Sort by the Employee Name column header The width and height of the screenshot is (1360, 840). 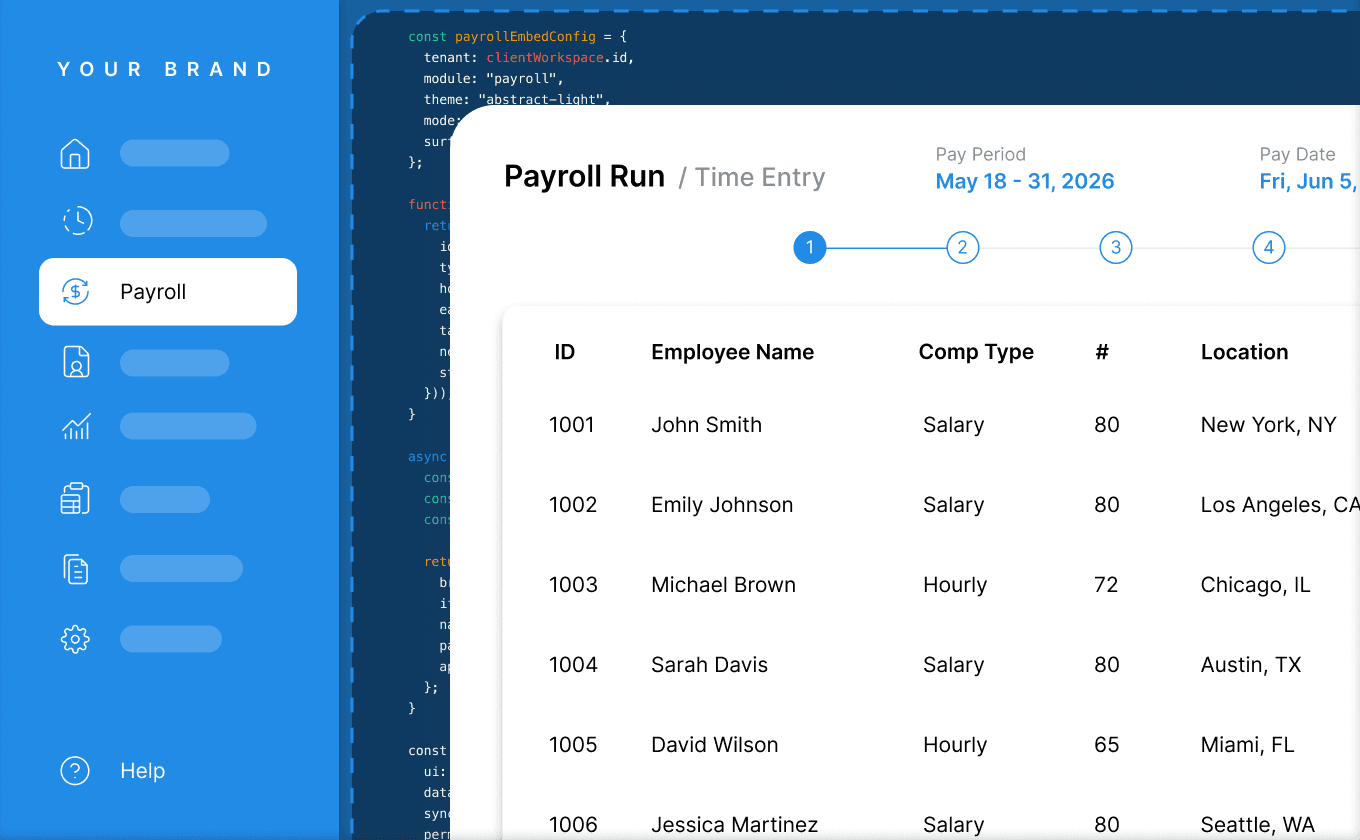click(x=732, y=351)
